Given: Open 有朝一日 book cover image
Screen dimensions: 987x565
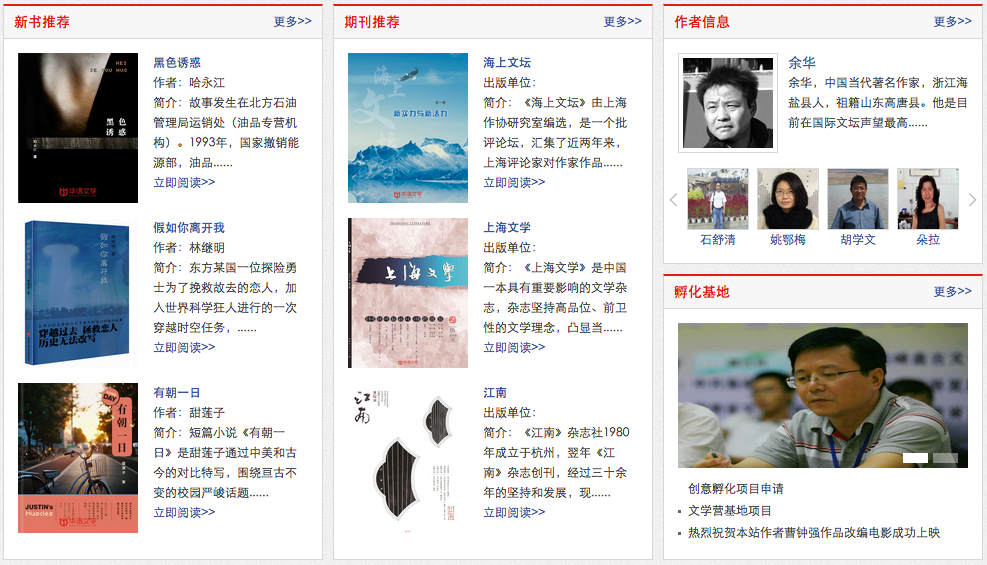Looking at the screenshot, I should coord(78,458).
